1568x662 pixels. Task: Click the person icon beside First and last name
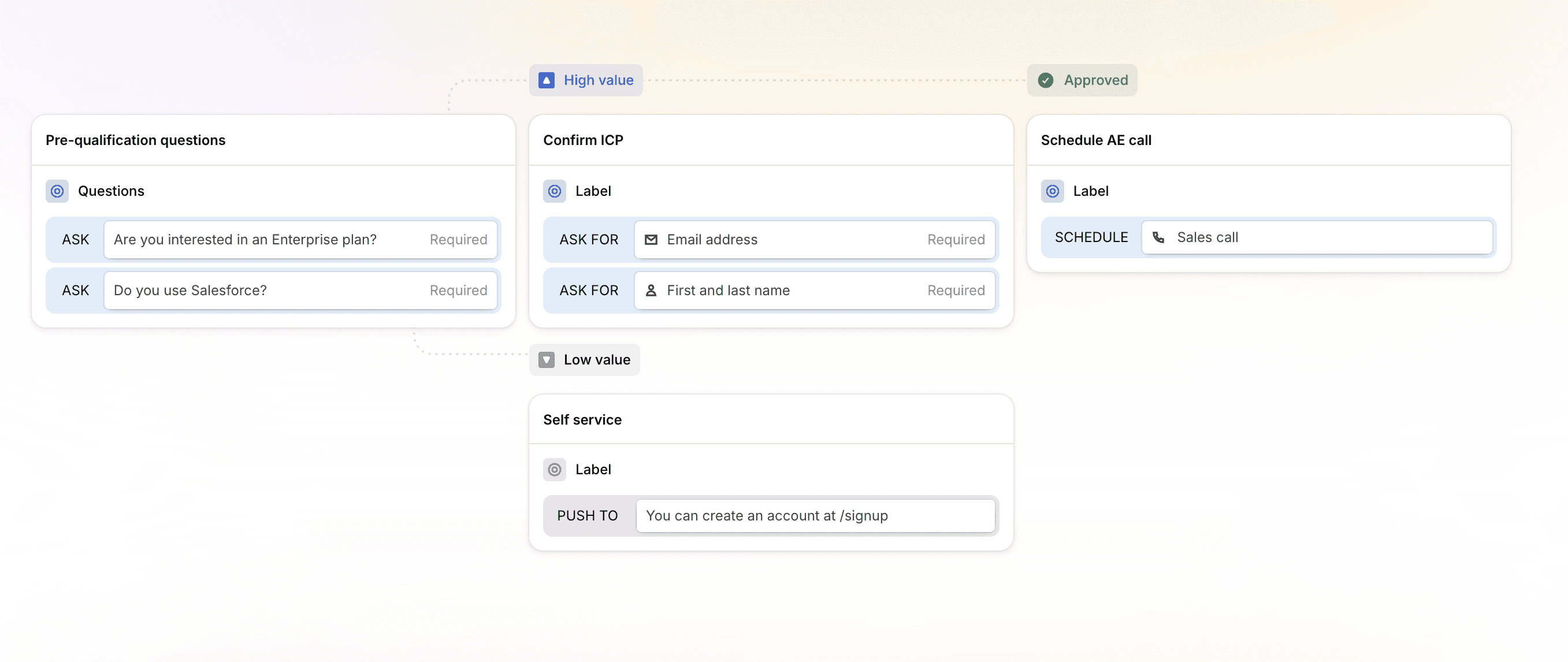click(651, 290)
